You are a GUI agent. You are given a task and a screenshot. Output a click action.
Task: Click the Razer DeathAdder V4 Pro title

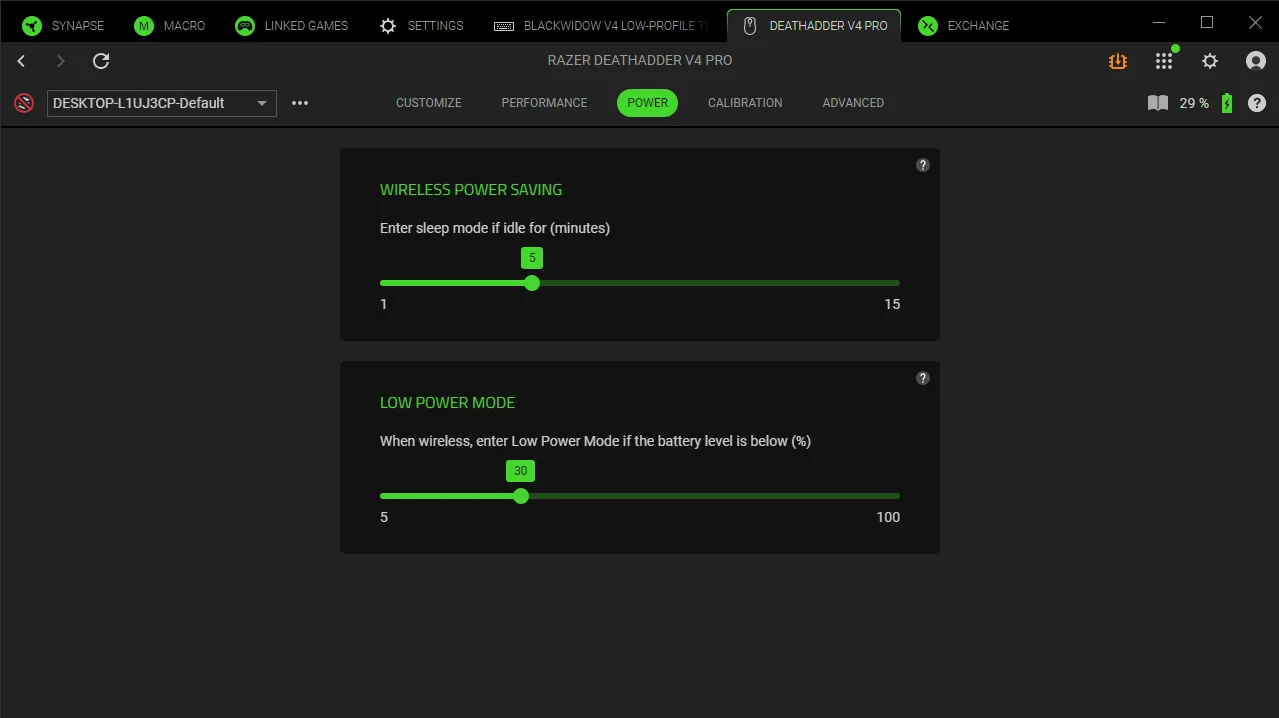640,60
